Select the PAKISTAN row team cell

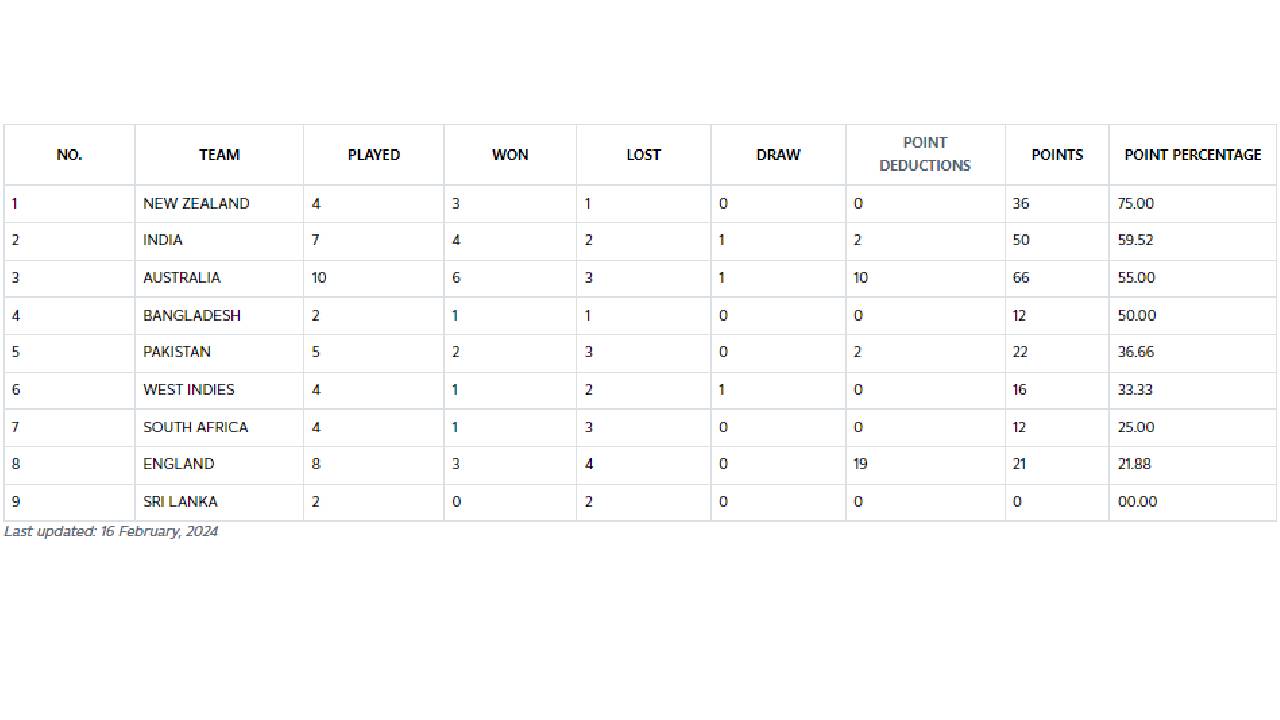click(x=177, y=352)
